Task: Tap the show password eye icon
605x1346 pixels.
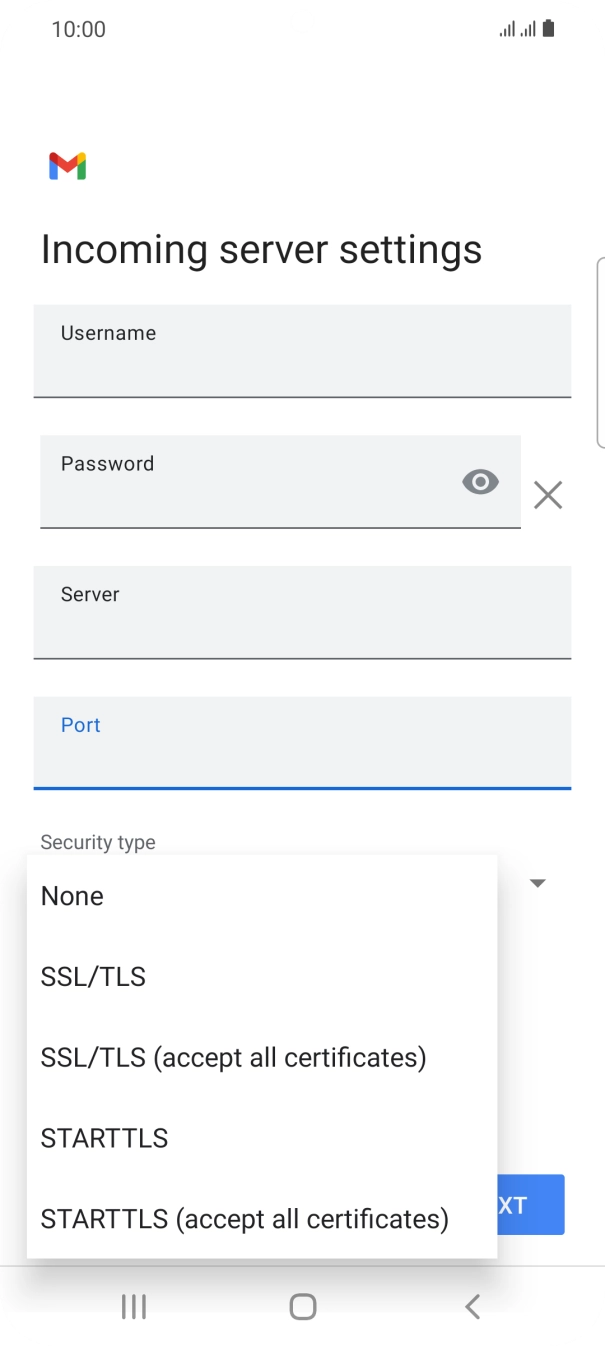Action: click(480, 482)
